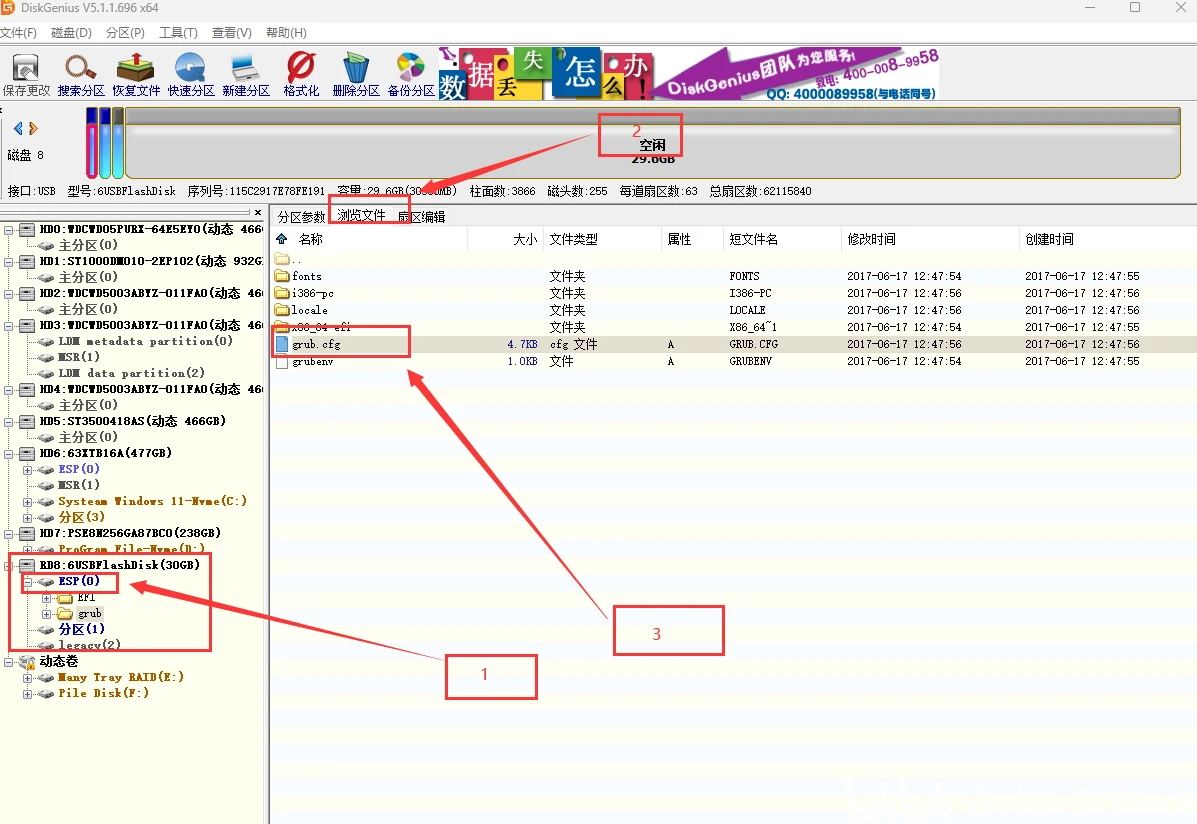Click the 4.7KB size value of grub.cfg
This screenshot has width=1197, height=824.
click(523, 344)
